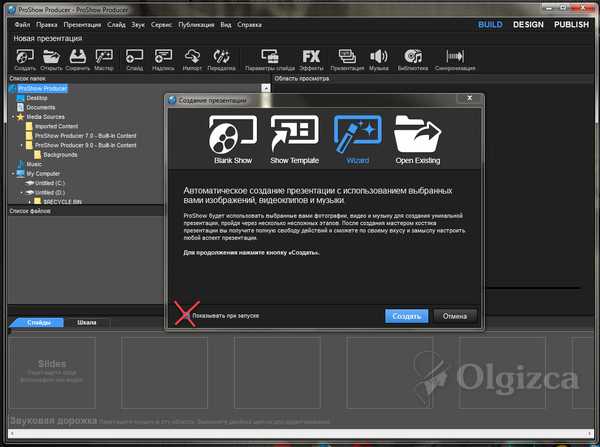600x447 pixels.
Task: Expand the $RECYCLE.BIN folder node
Action: click(x=30, y=201)
